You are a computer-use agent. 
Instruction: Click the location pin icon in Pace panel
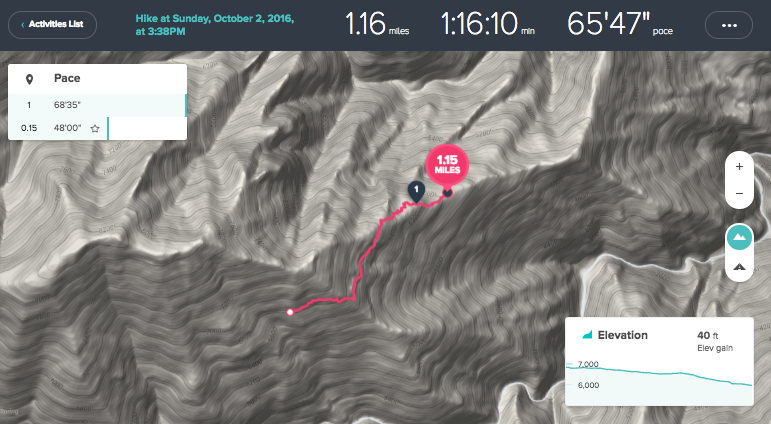30,79
